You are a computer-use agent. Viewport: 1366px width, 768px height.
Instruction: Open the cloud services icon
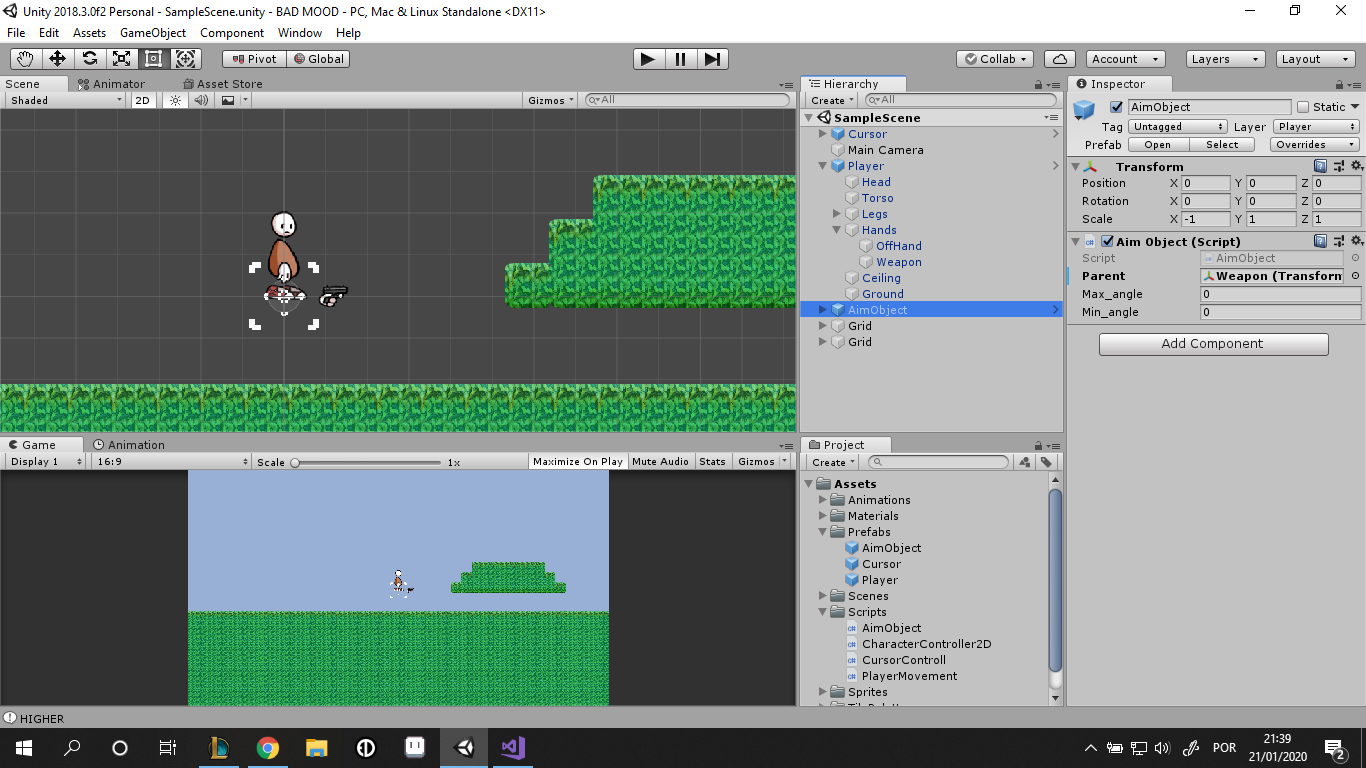tap(1059, 59)
